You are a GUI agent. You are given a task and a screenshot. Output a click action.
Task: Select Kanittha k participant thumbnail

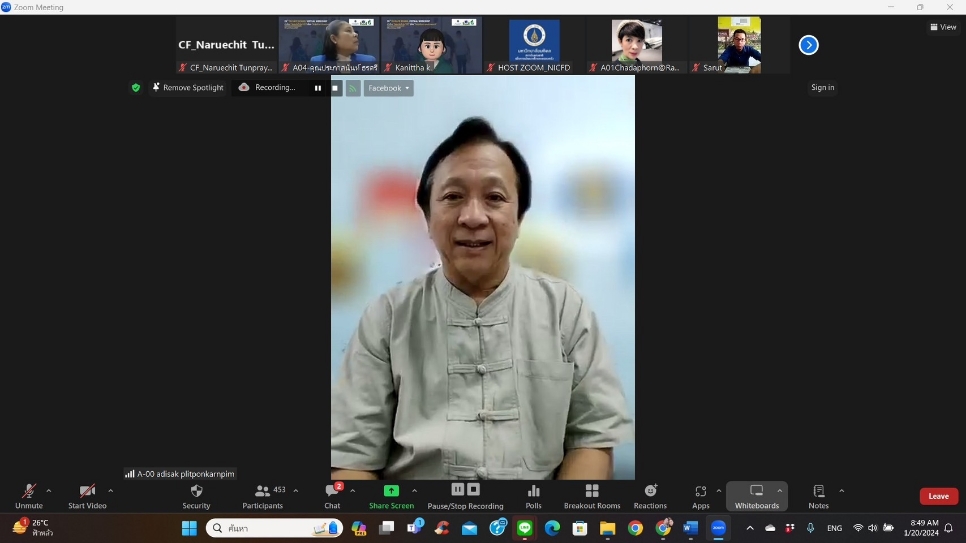point(431,45)
